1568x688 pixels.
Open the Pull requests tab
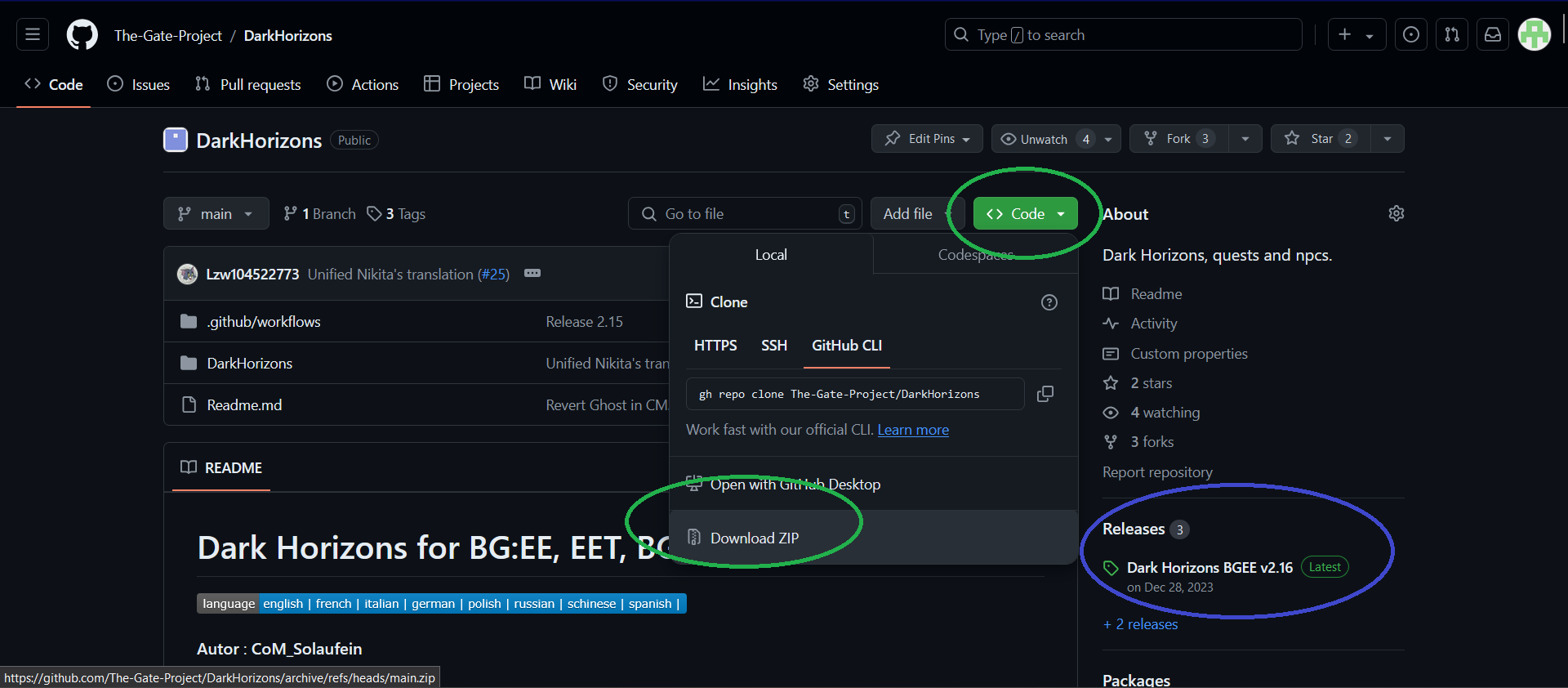248,84
